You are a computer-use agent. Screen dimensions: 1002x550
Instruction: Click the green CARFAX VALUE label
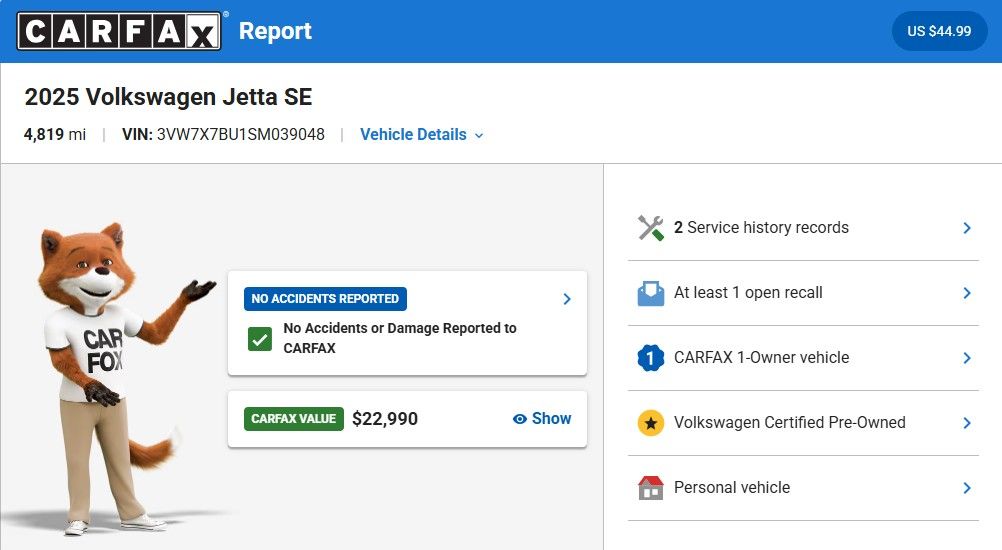[x=293, y=419]
